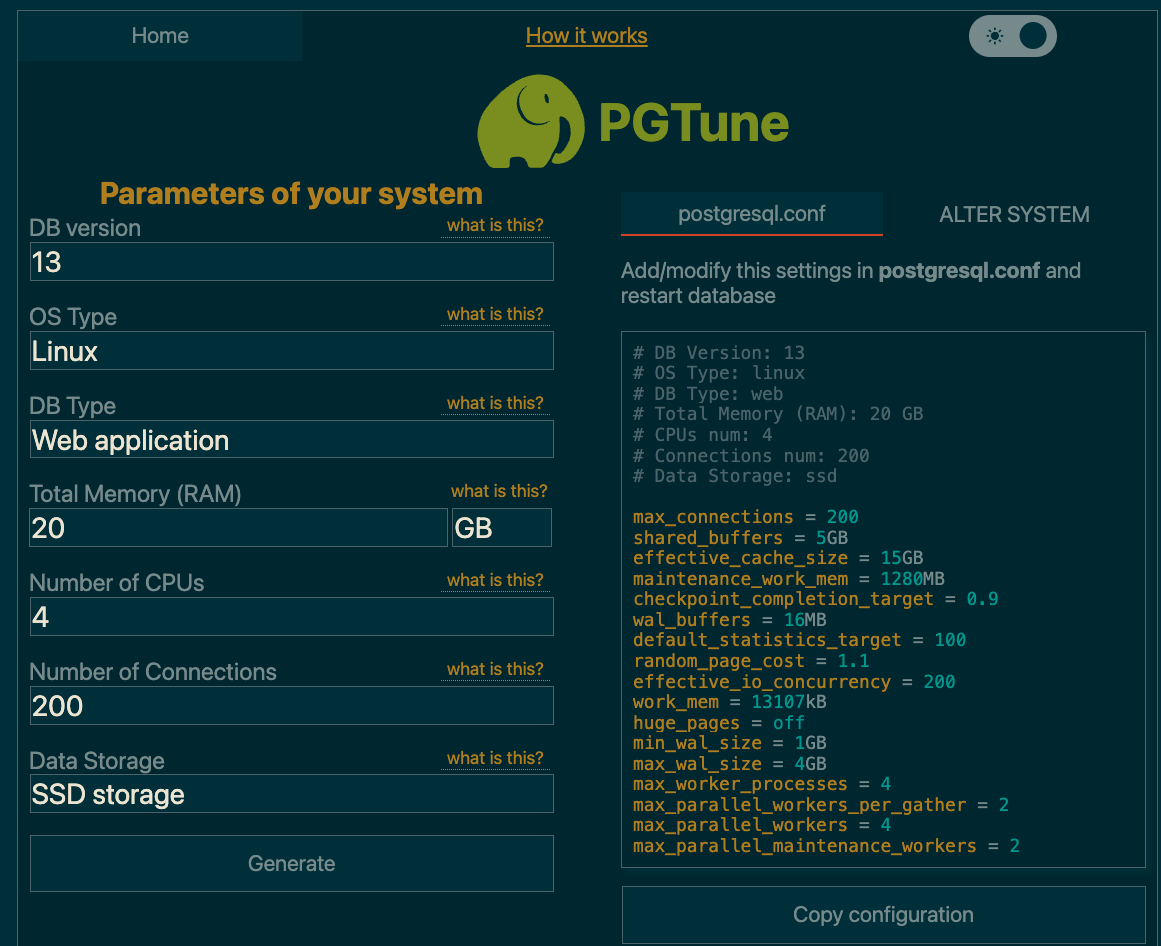Click the Generate button
The height and width of the screenshot is (946, 1161).
(x=291, y=862)
